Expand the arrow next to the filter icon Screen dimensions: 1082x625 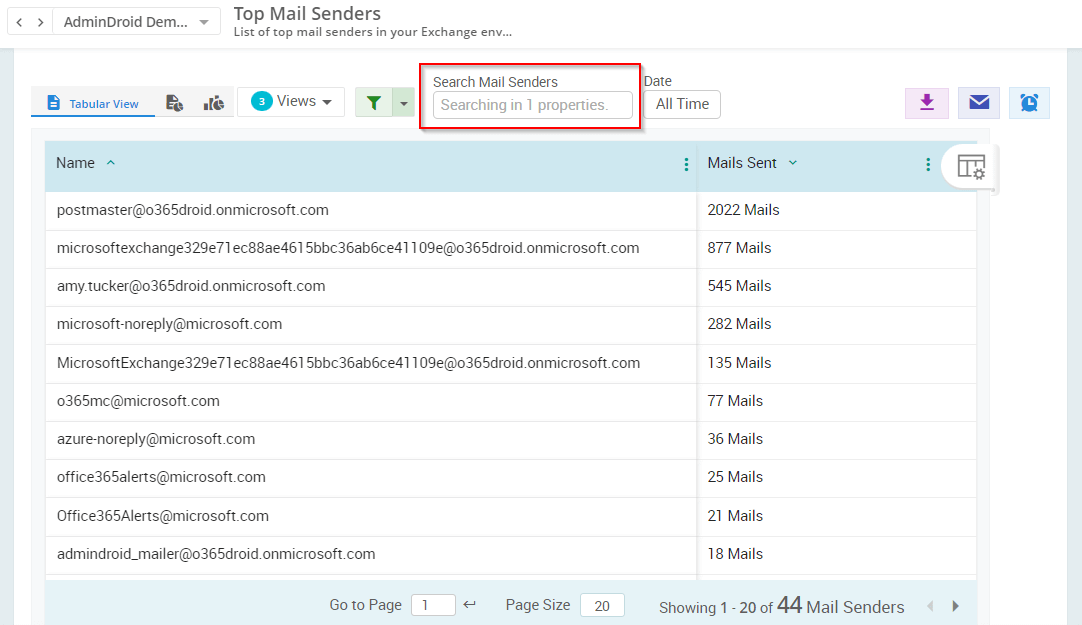tap(403, 101)
